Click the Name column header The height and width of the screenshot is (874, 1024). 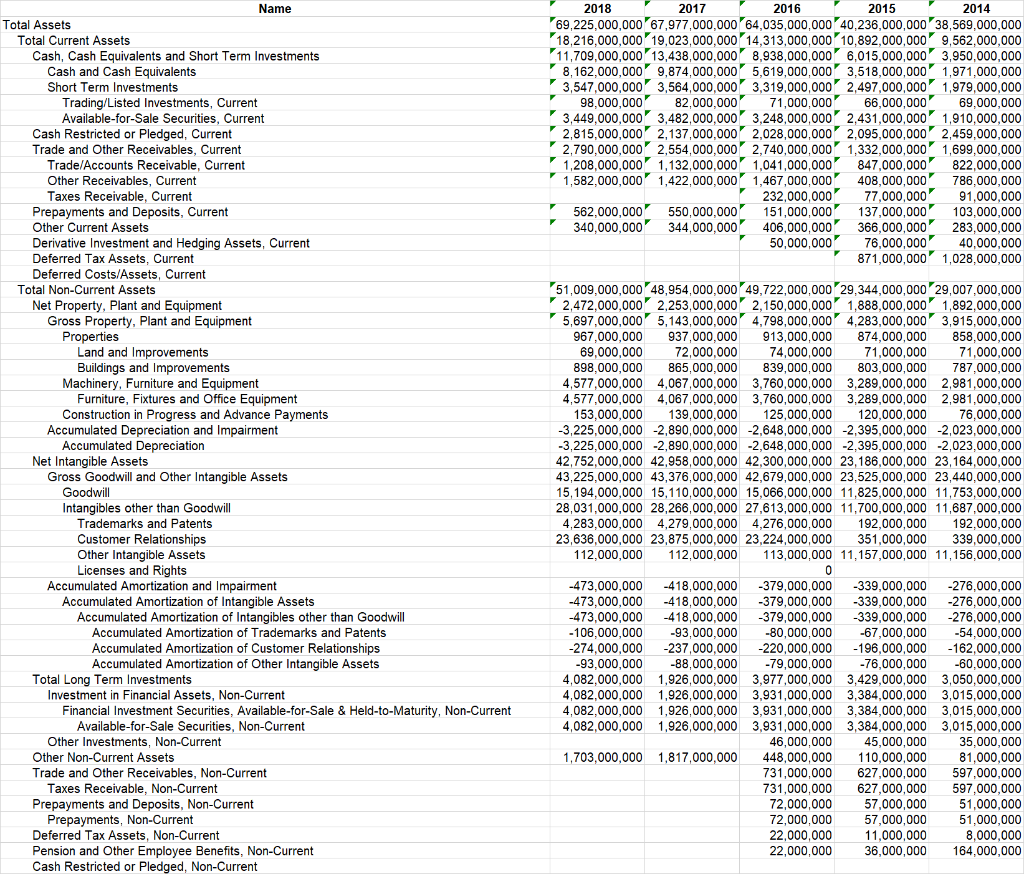pos(273,8)
